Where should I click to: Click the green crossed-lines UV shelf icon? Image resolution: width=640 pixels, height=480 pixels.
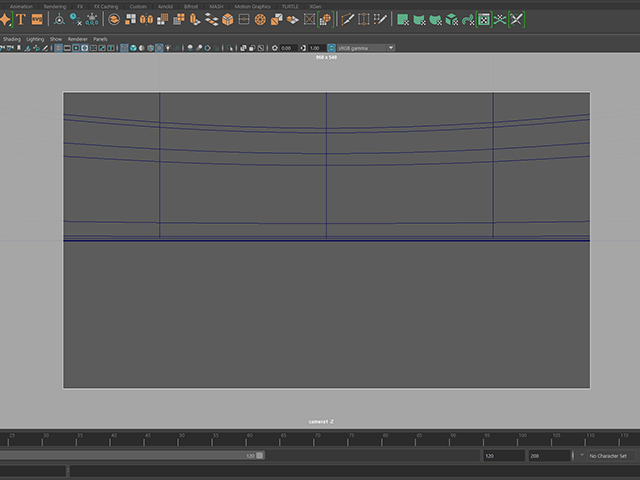[500, 19]
